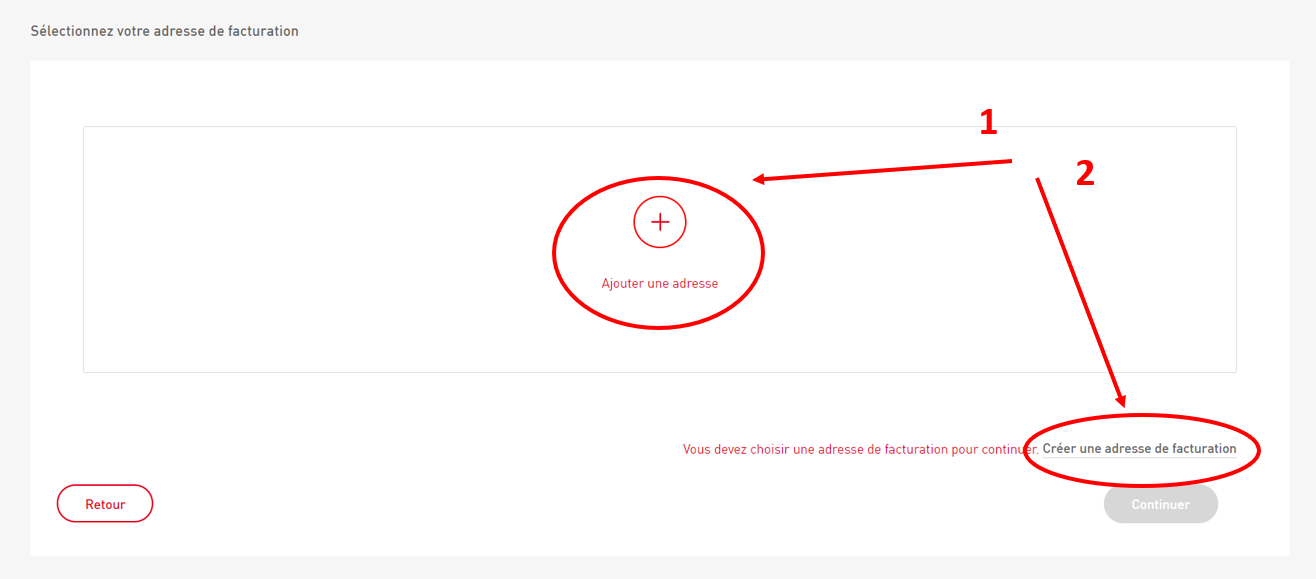Go back with the Retour button
Viewport: 1316px width, 579px height.
pos(105,504)
